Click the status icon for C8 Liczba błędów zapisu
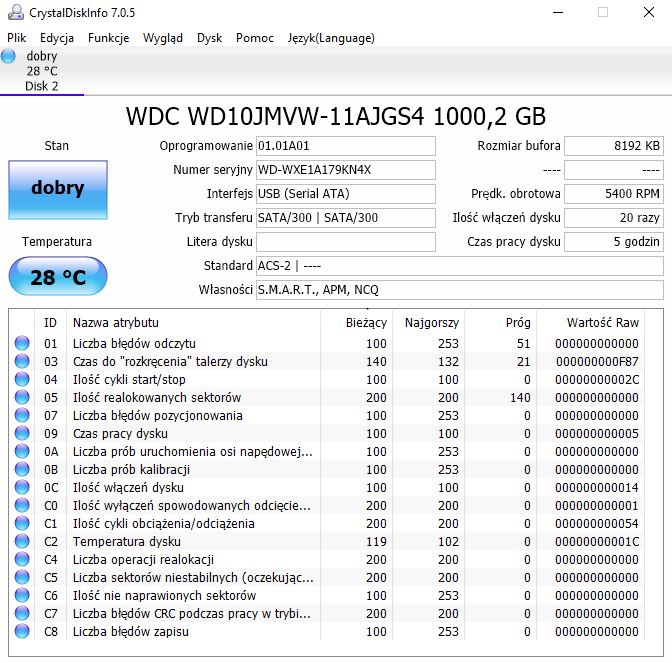The image size is (672, 663). [x=22, y=631]
